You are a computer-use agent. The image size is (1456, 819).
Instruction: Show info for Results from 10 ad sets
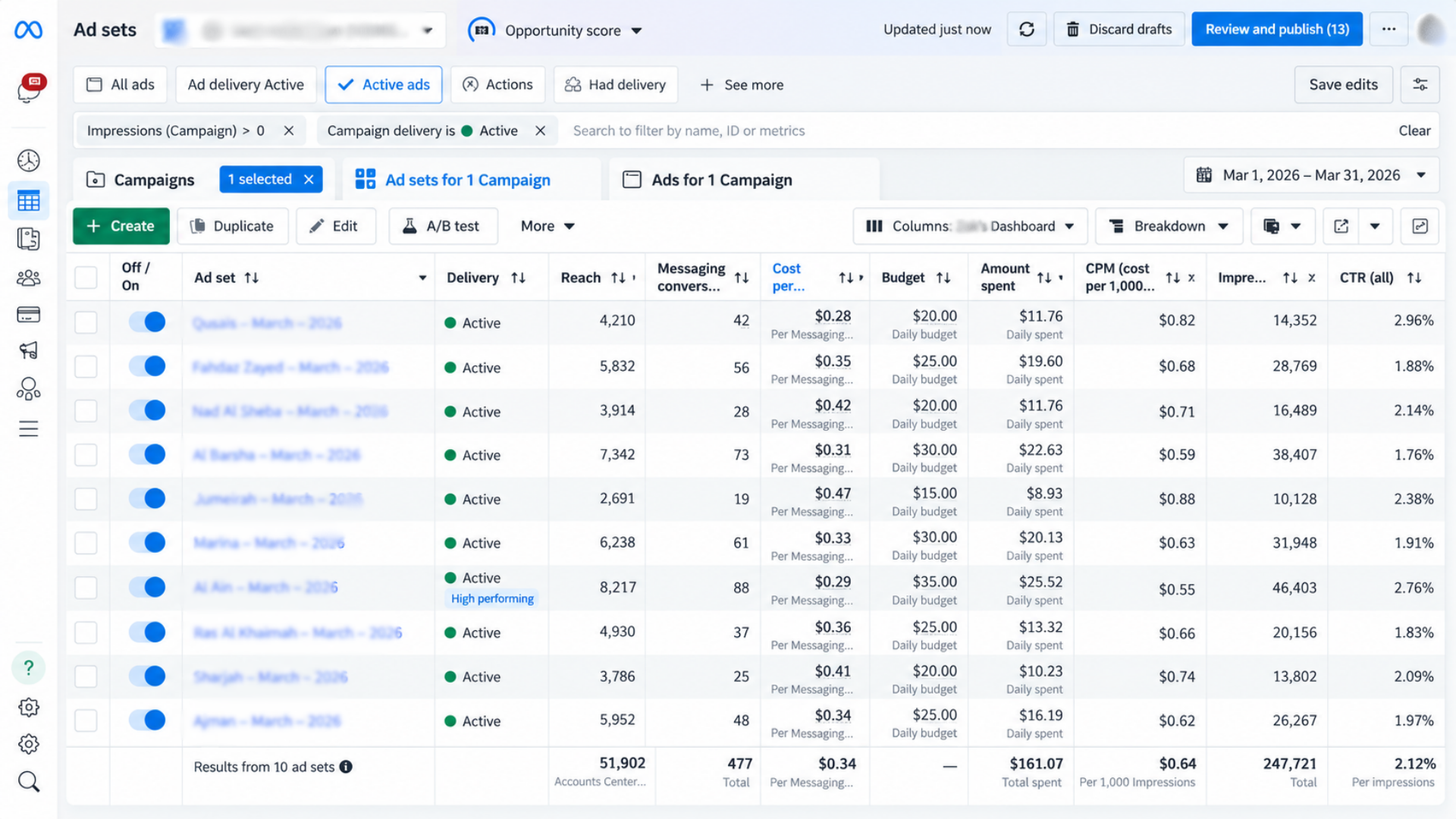(x=346, y=767)
